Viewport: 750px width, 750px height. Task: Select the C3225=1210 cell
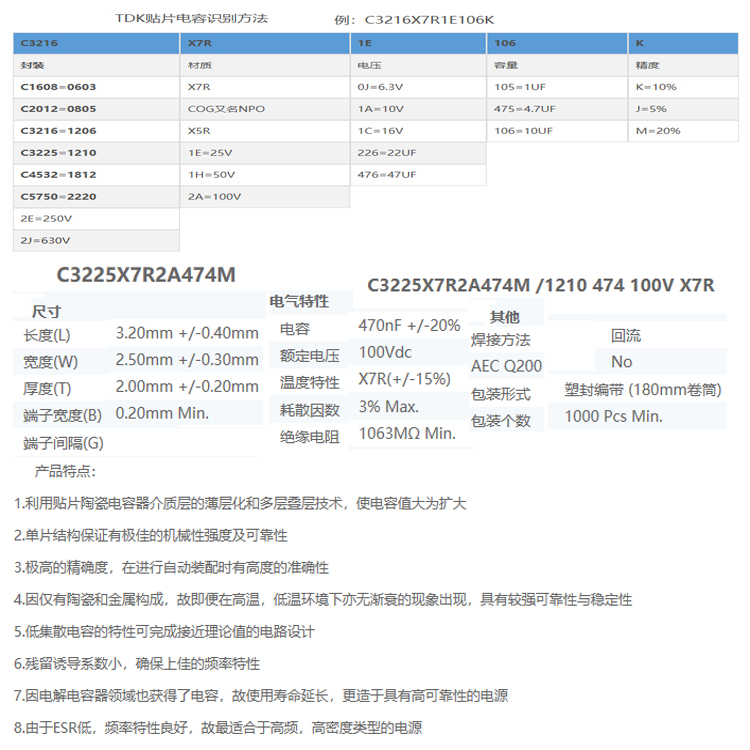(96, 153)
